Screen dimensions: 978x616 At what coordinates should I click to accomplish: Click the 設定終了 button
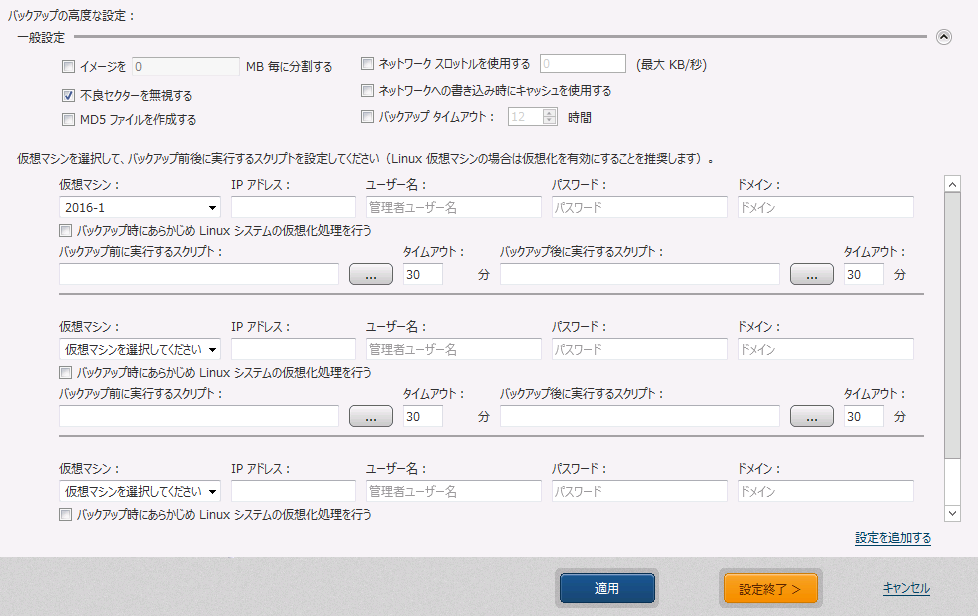(770, 589)
